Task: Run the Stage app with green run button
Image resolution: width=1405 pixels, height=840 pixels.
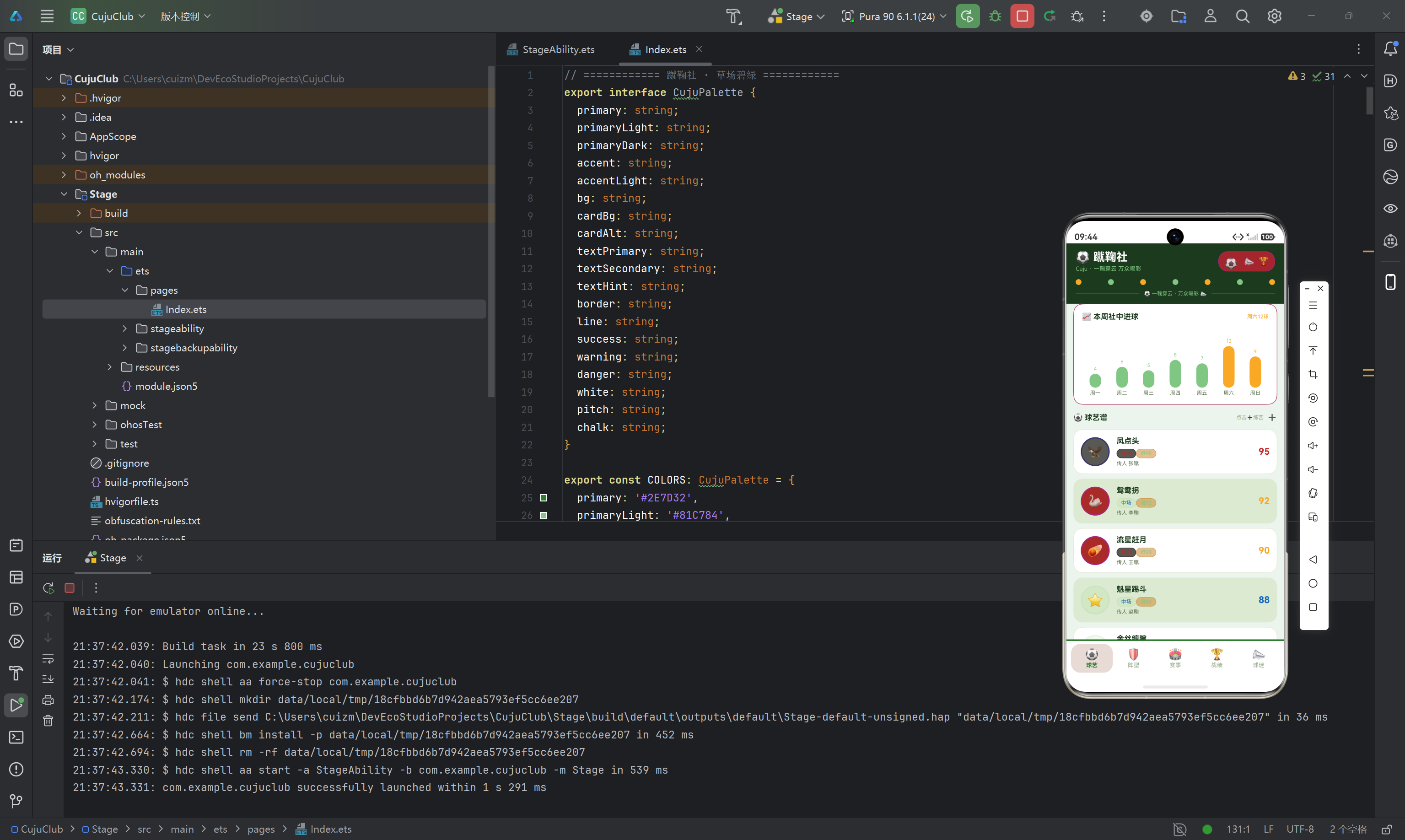Action: point(968,16)
